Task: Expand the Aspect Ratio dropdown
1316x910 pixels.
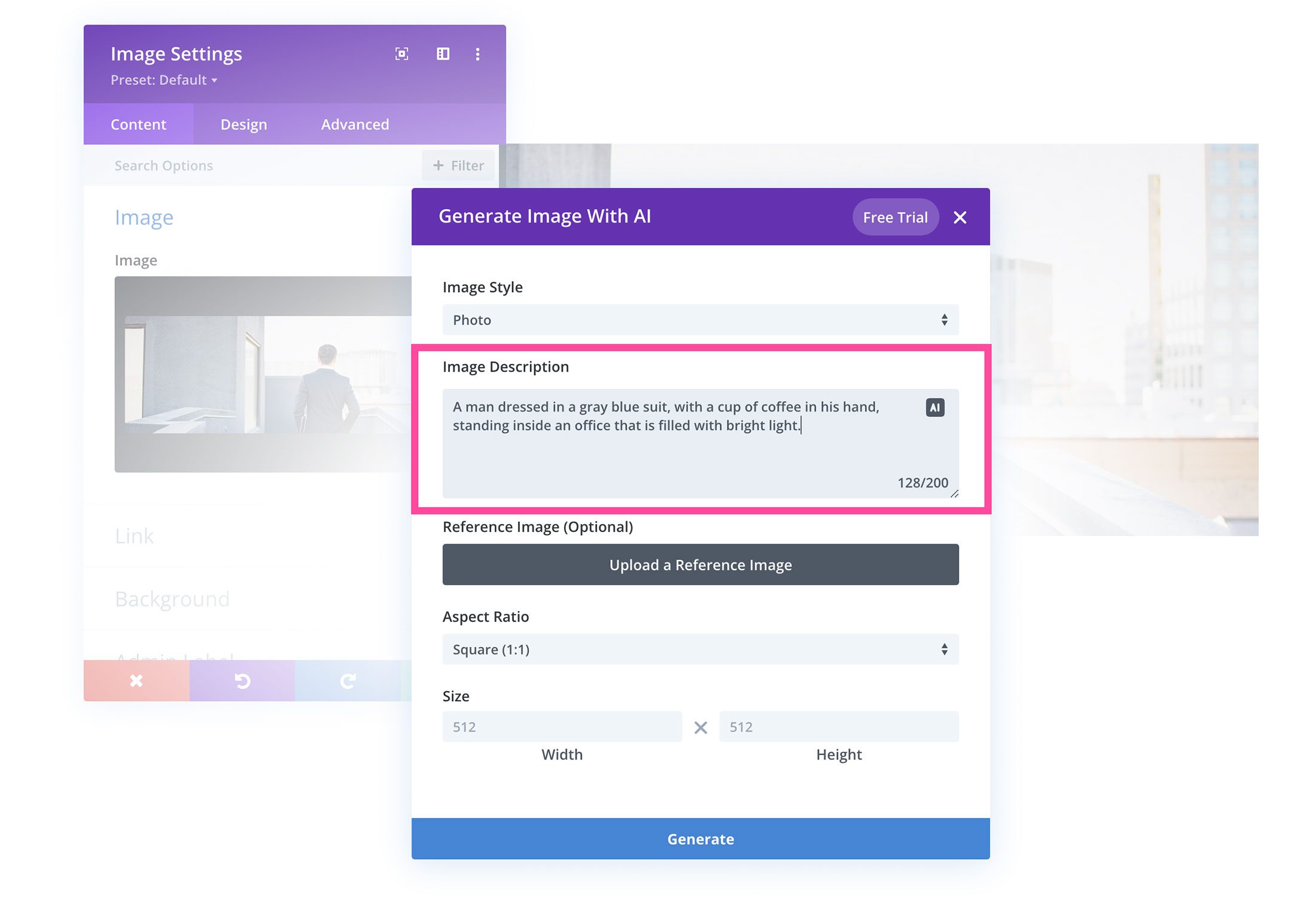Action: (x=700, y=649)
